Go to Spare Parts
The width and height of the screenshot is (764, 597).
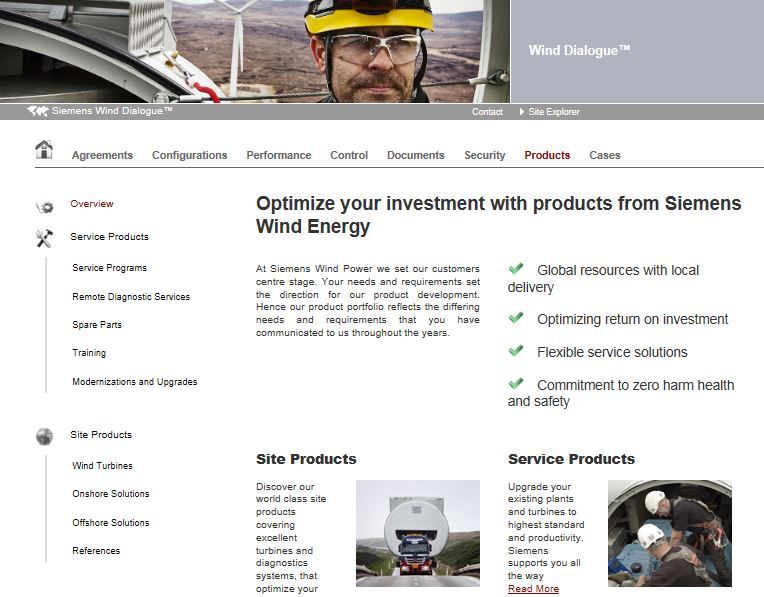coord(97,325)
